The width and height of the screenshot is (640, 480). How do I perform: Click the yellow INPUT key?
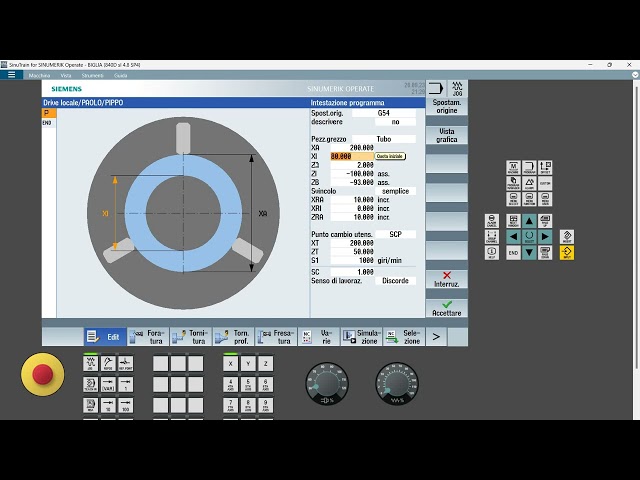tap(567, 252)
